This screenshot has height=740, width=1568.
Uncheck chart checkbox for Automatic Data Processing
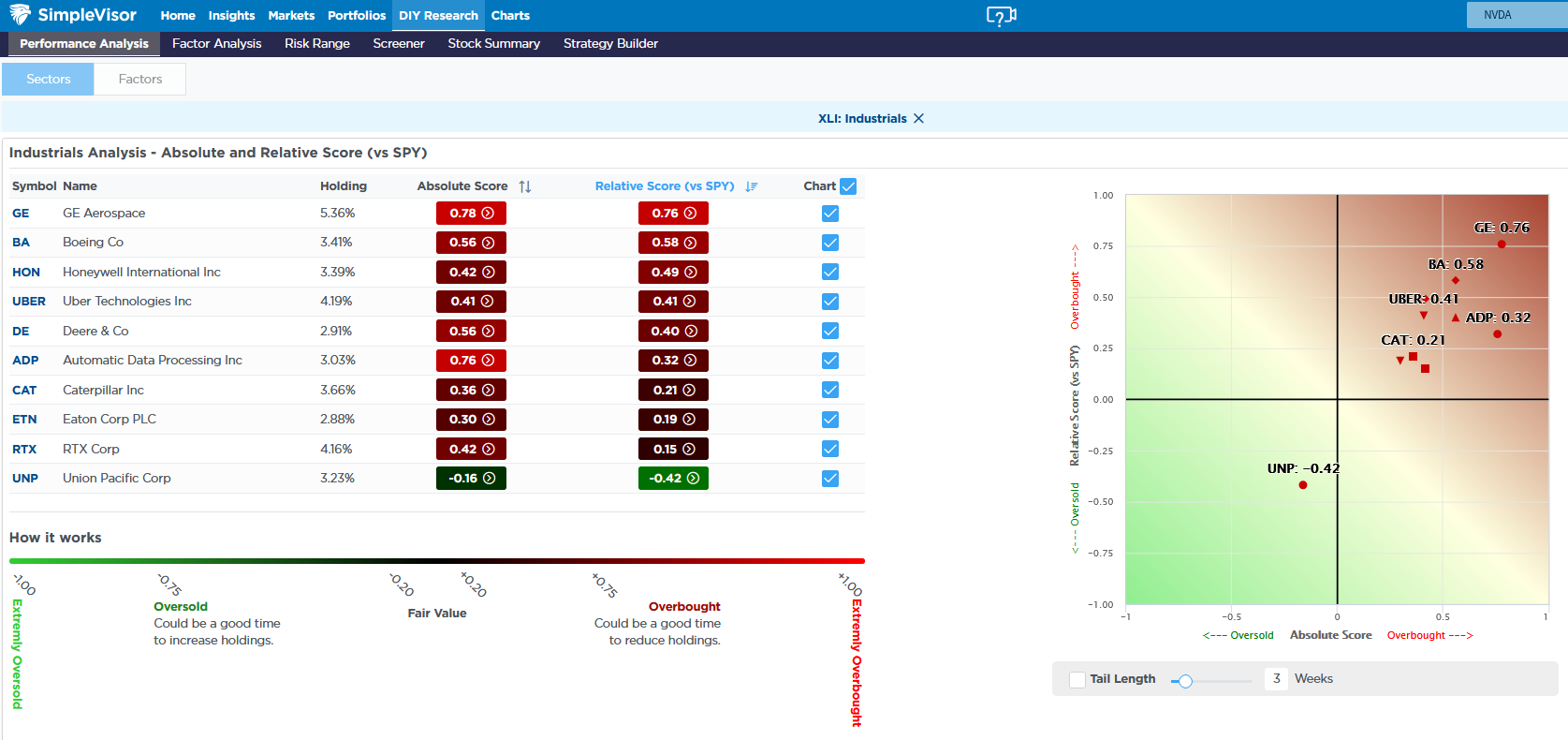coord(830,361)
